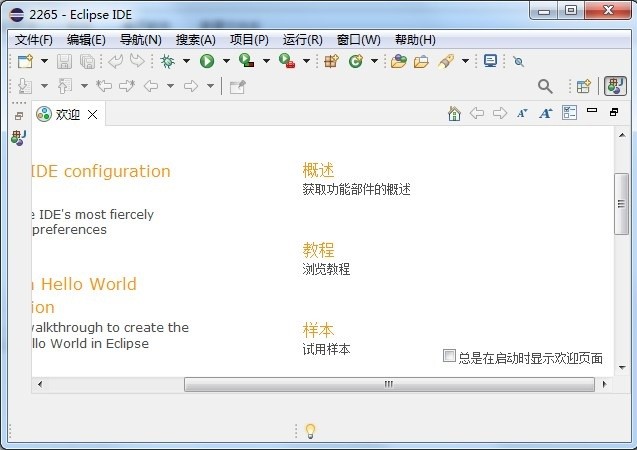Image resolution: width=637 pixels, height=450 pixels.
Task: Click the Undo arrow icon
Action: 116,61
